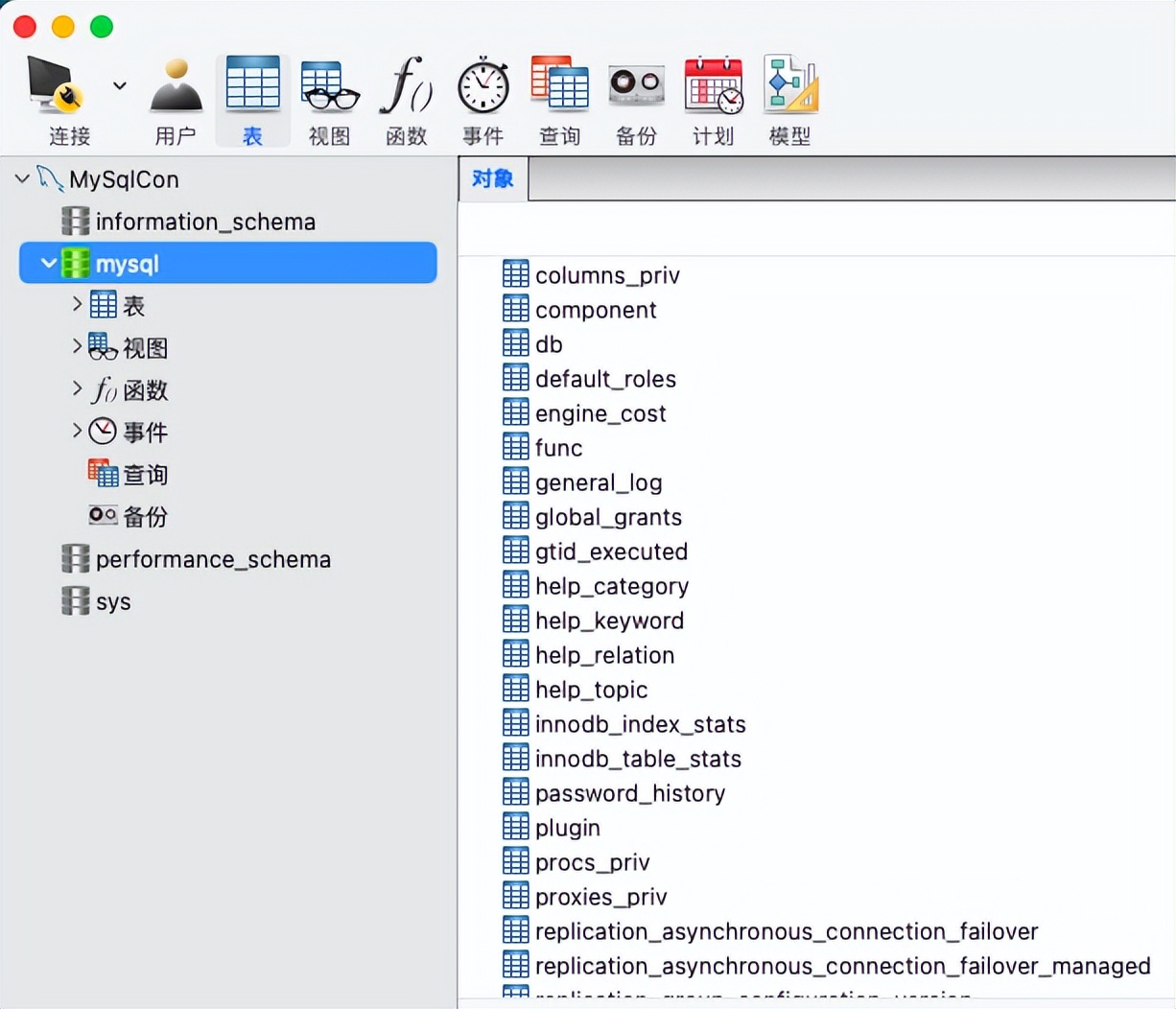Open the information_schema database
The width and height of the screenshot is (1176, 1009).
pos(204,222)
